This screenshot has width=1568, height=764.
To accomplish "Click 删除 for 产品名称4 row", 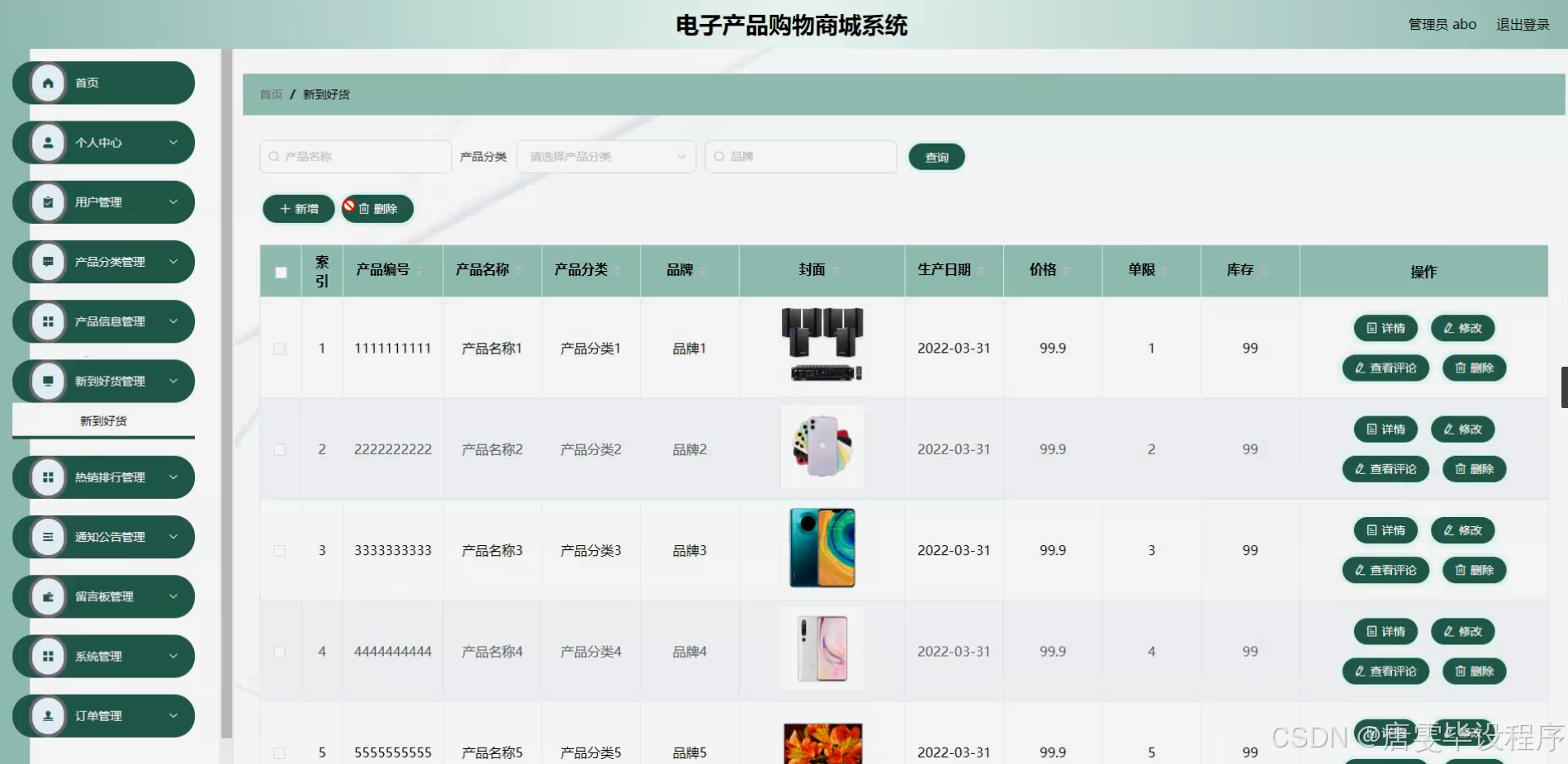I will click(1474, 671).
